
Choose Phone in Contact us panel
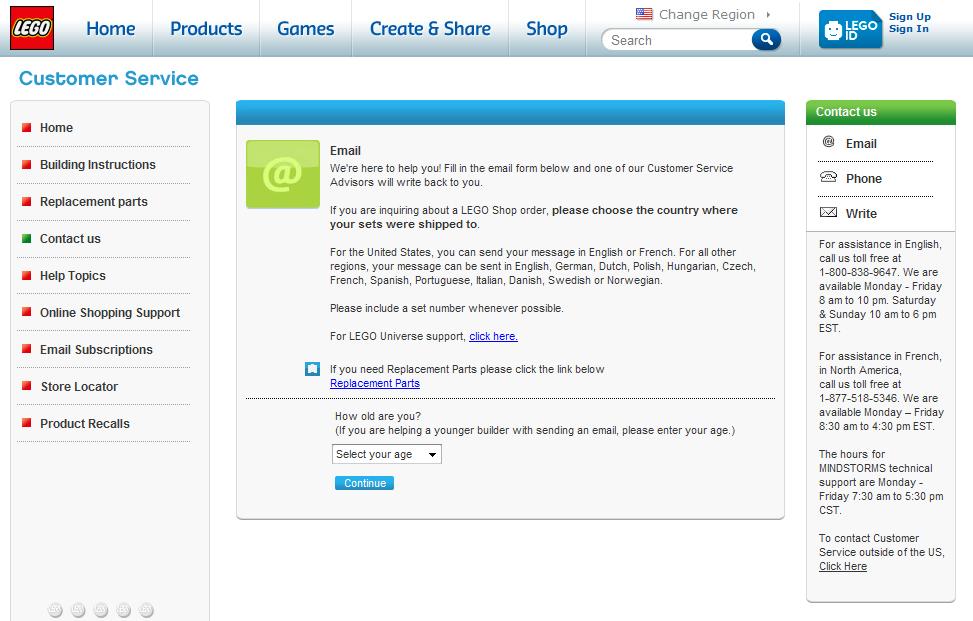pyautogui.click(x=863, y=179)
